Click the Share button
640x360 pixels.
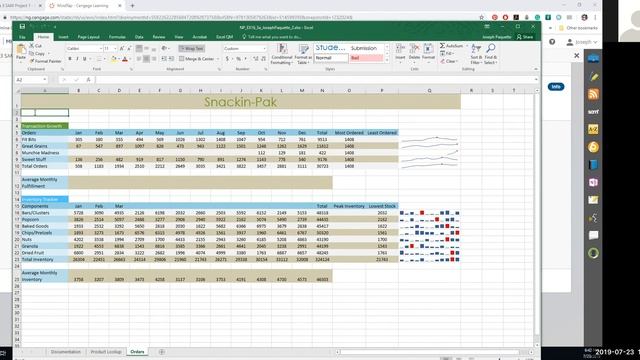click(525, 37)
